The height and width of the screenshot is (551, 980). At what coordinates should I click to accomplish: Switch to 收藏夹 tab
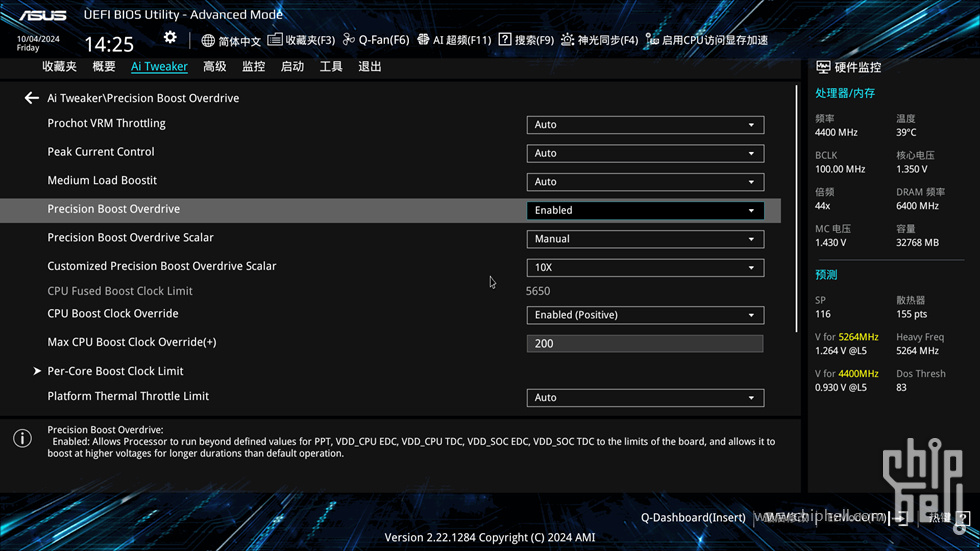point(59,67)
